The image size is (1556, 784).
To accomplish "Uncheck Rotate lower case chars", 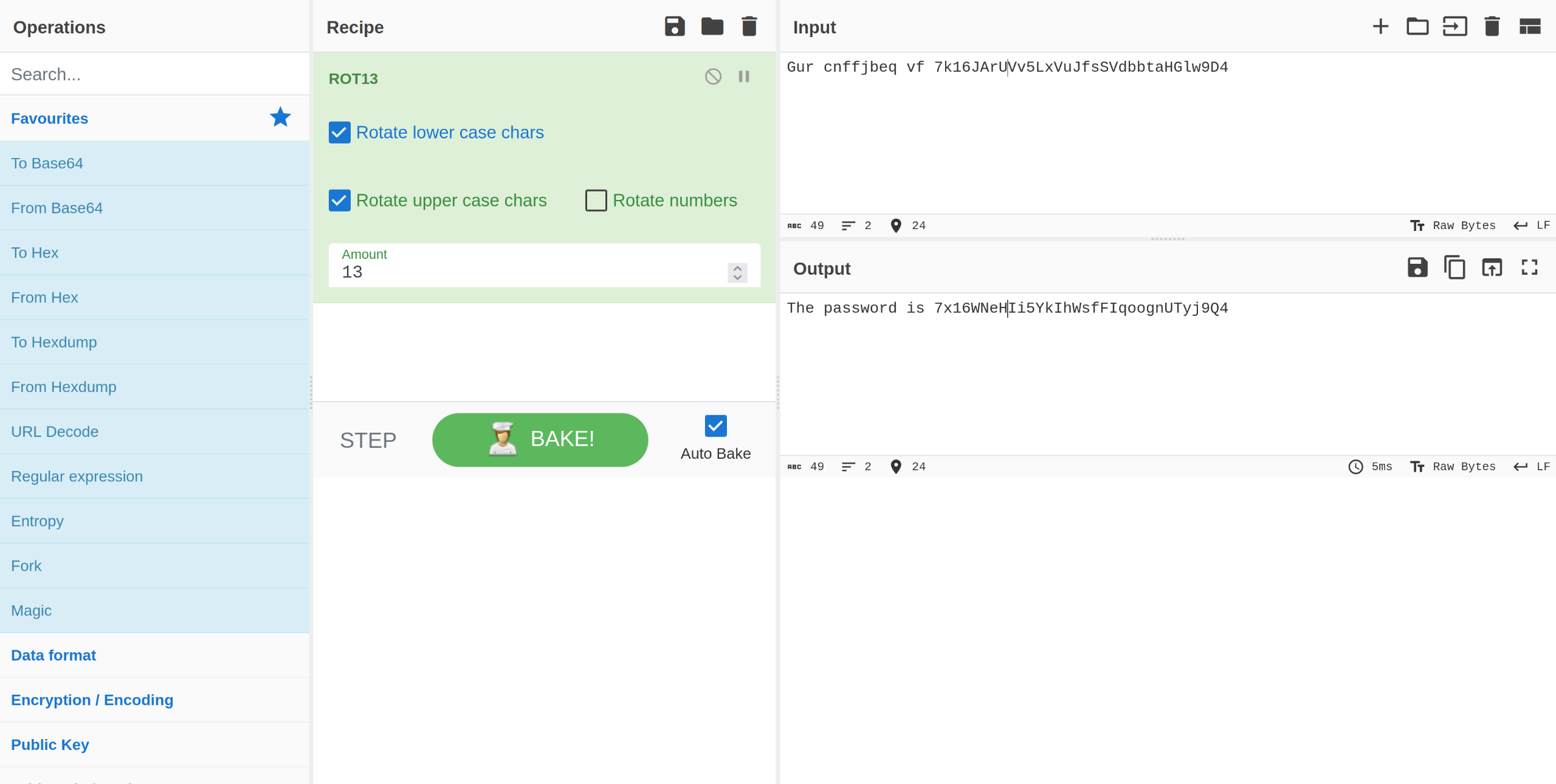I will pyautogui.click(x=339, y=132).
